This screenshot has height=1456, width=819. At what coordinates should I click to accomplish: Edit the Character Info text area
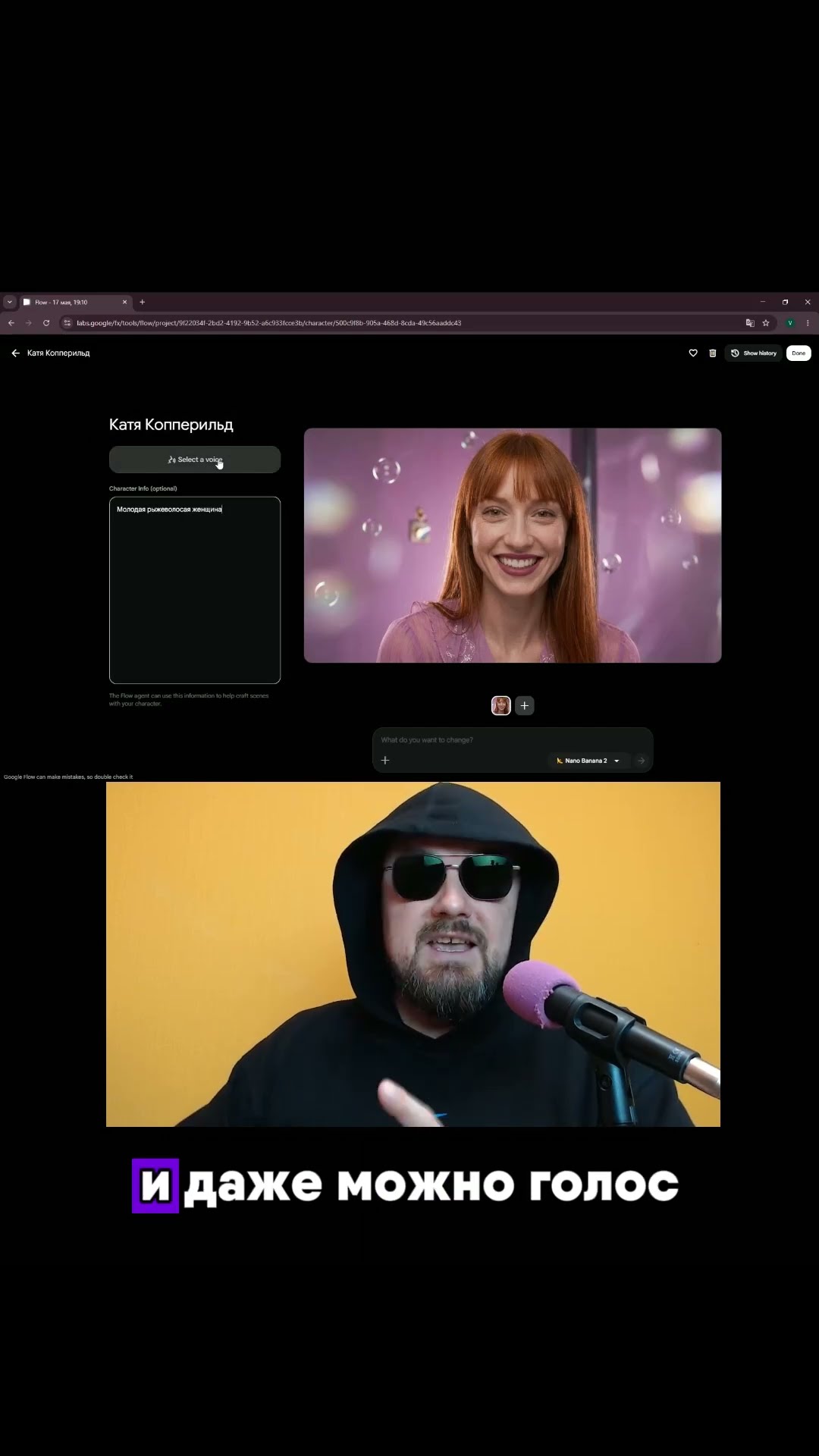[x=195, y=590]
